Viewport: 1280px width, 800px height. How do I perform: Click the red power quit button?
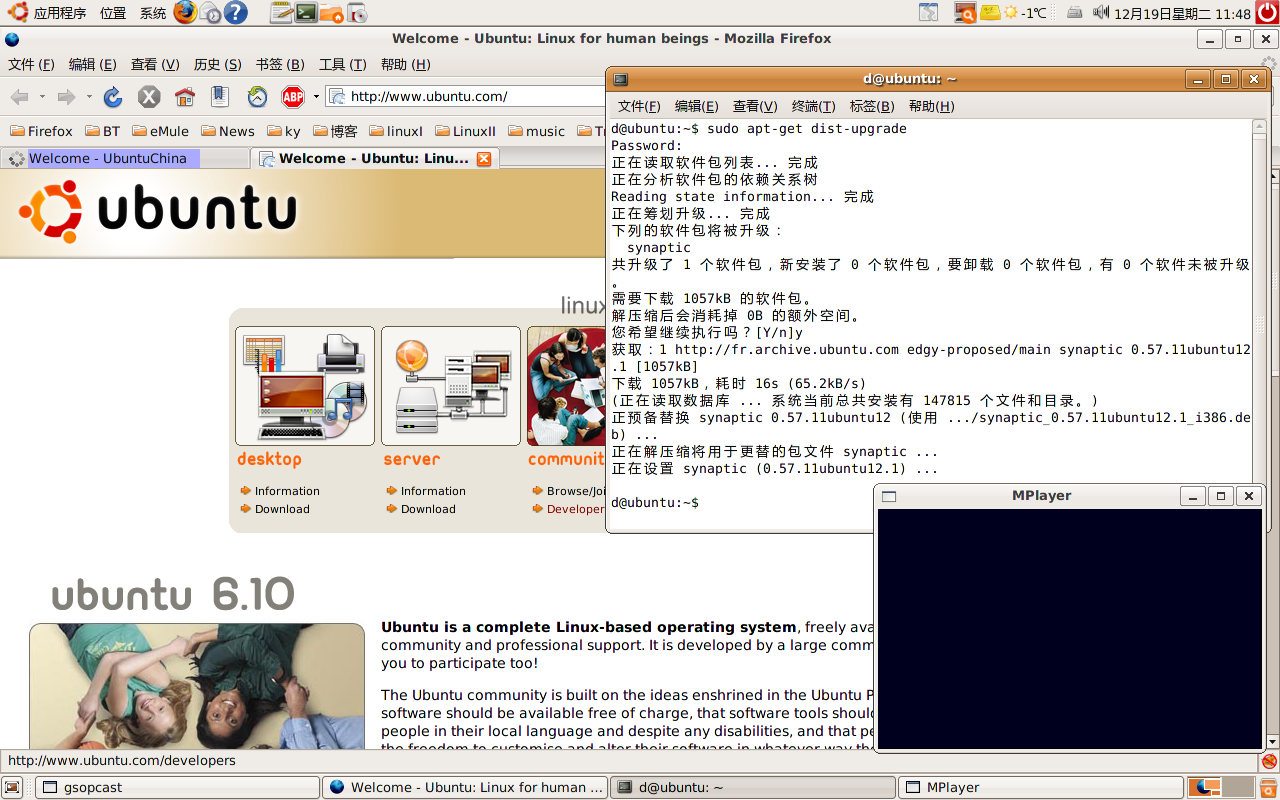point(1267,13)
